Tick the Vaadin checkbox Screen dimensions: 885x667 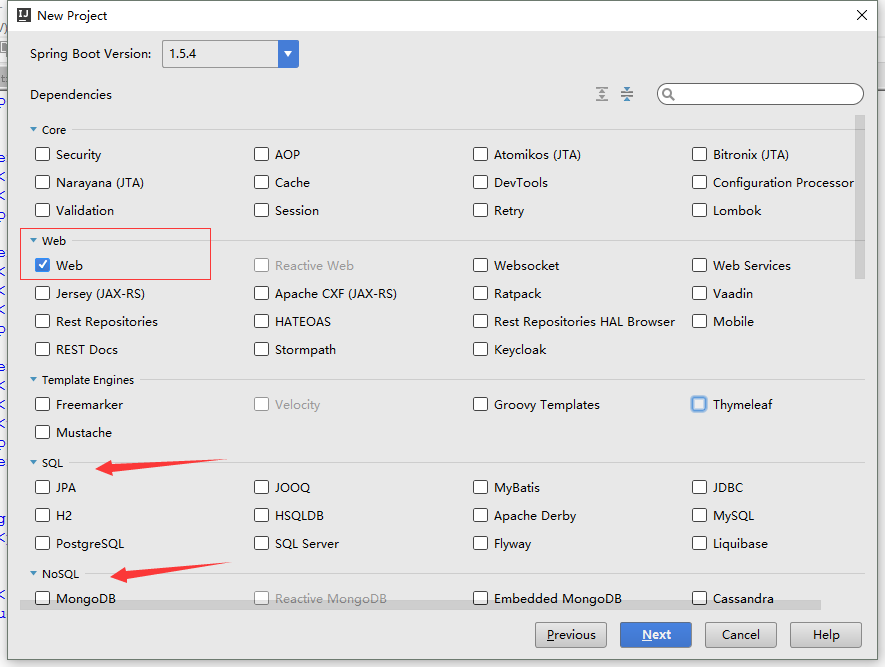(x=699, y=293)
